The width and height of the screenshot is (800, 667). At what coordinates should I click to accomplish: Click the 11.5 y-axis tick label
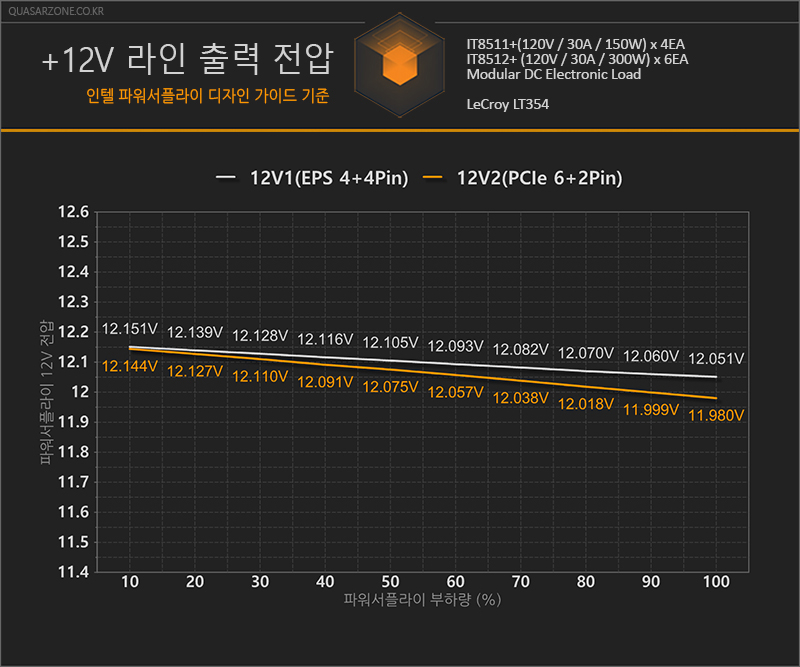(73, 542)
